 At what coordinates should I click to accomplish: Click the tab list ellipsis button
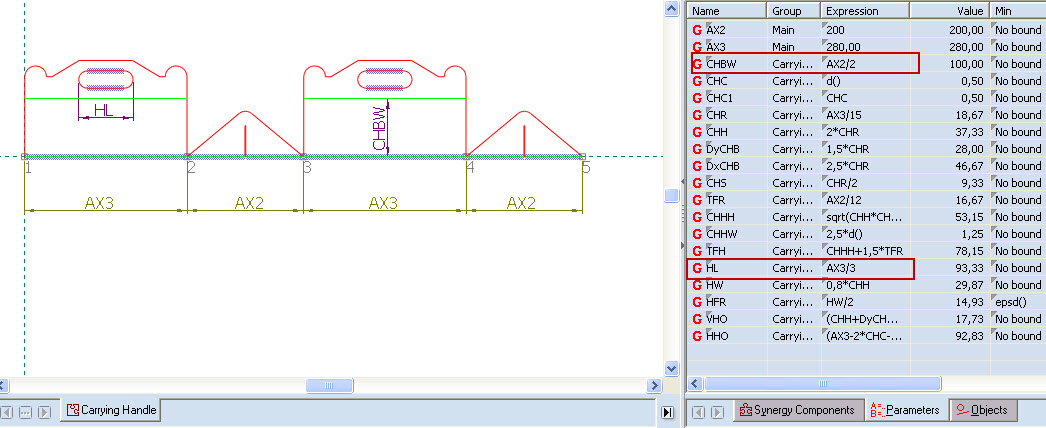point(26,411)
